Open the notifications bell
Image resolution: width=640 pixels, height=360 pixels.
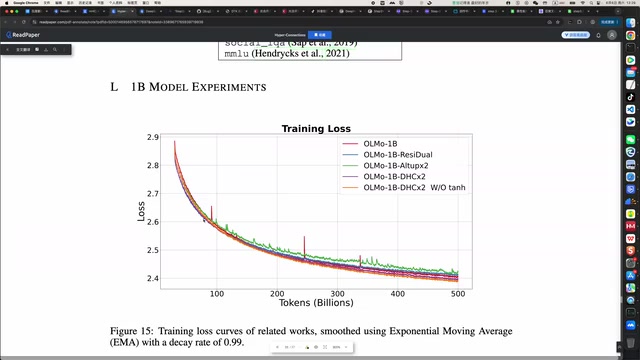pos(598,35)
